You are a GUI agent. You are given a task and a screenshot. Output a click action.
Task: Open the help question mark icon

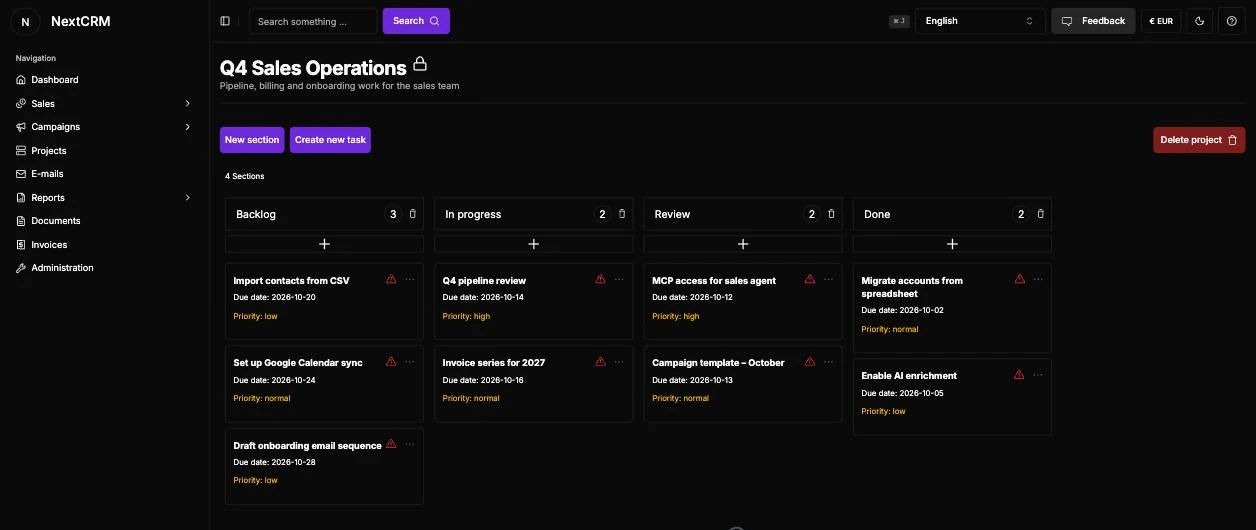1232,21
